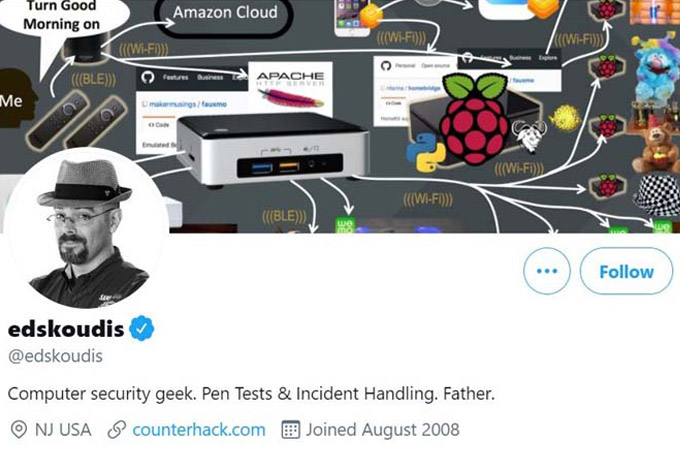Click the large Raspberry Pi logo
680x450 pixels.
coord(474,119)
